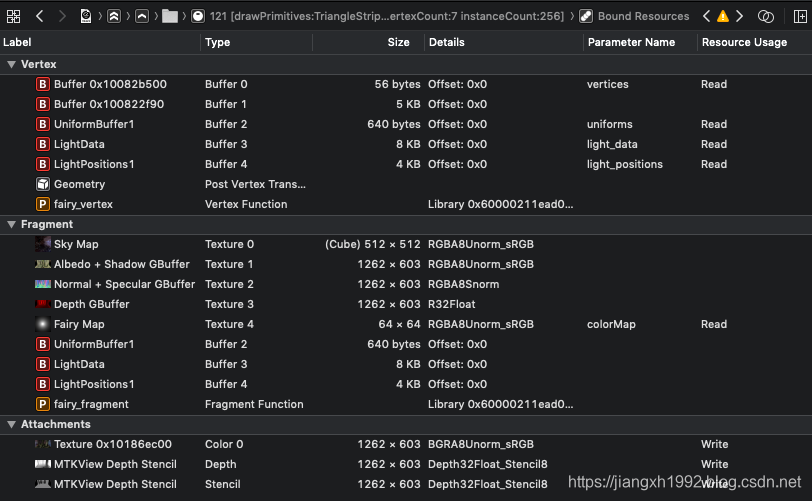Viewport: 812px width, 501px height.
Task: Open the related items grid icon
Action: tap(13, 16)
